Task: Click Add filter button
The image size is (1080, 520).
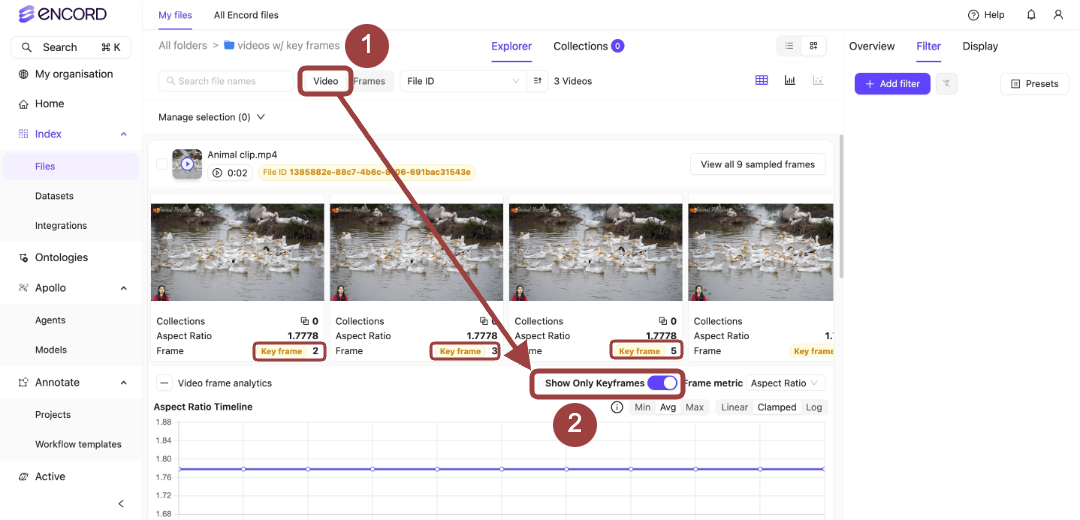Action: 892,83
